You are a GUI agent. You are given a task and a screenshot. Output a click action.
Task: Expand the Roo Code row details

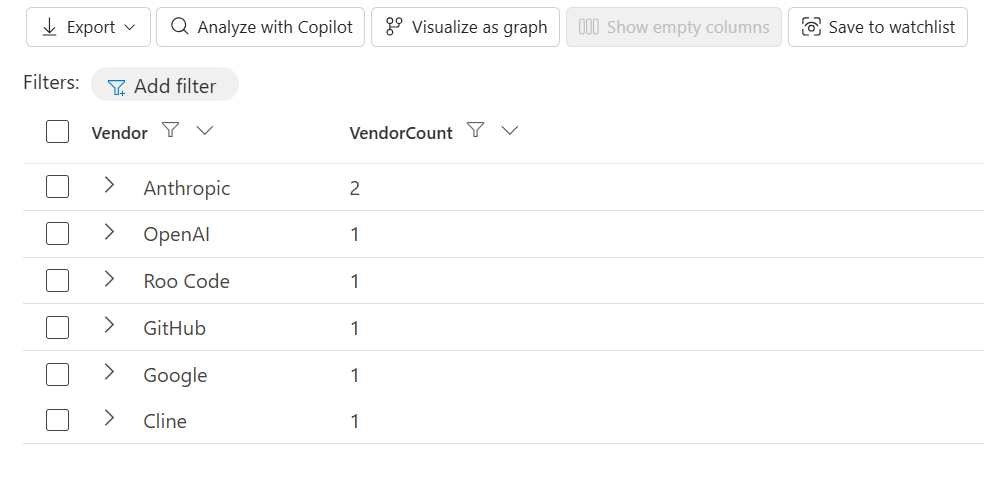click(x=109, y=279)
